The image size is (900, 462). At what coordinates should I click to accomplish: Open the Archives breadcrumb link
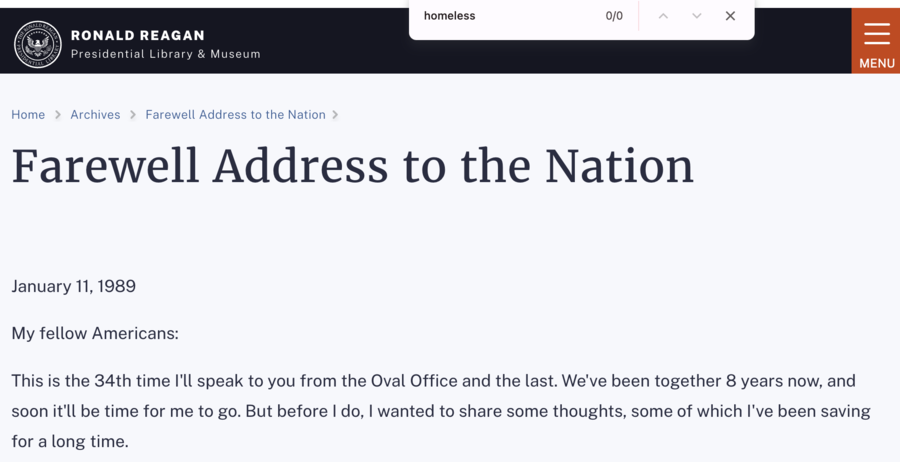[95, 115]
